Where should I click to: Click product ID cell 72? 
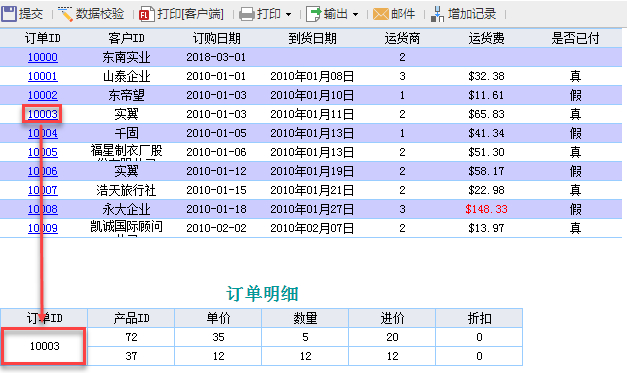[x=131, y=337]
